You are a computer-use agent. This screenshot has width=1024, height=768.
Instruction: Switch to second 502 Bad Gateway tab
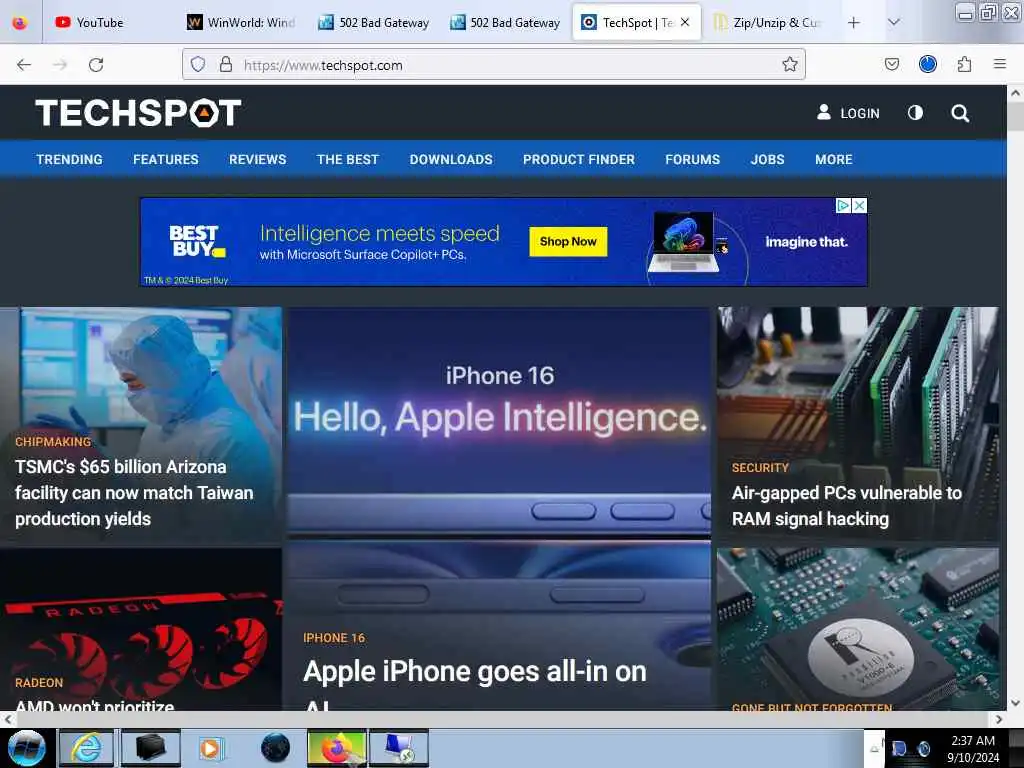pos(505,23)
